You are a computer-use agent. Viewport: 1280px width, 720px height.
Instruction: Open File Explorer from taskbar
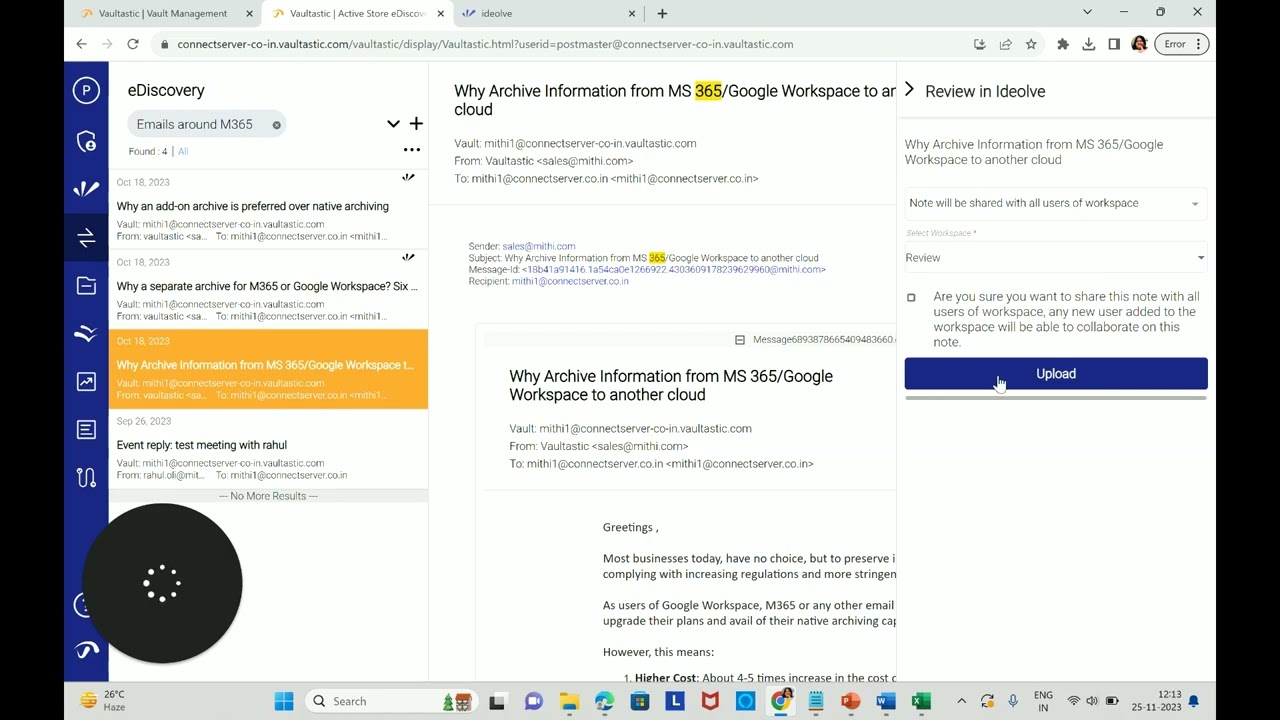pos(569,701)
